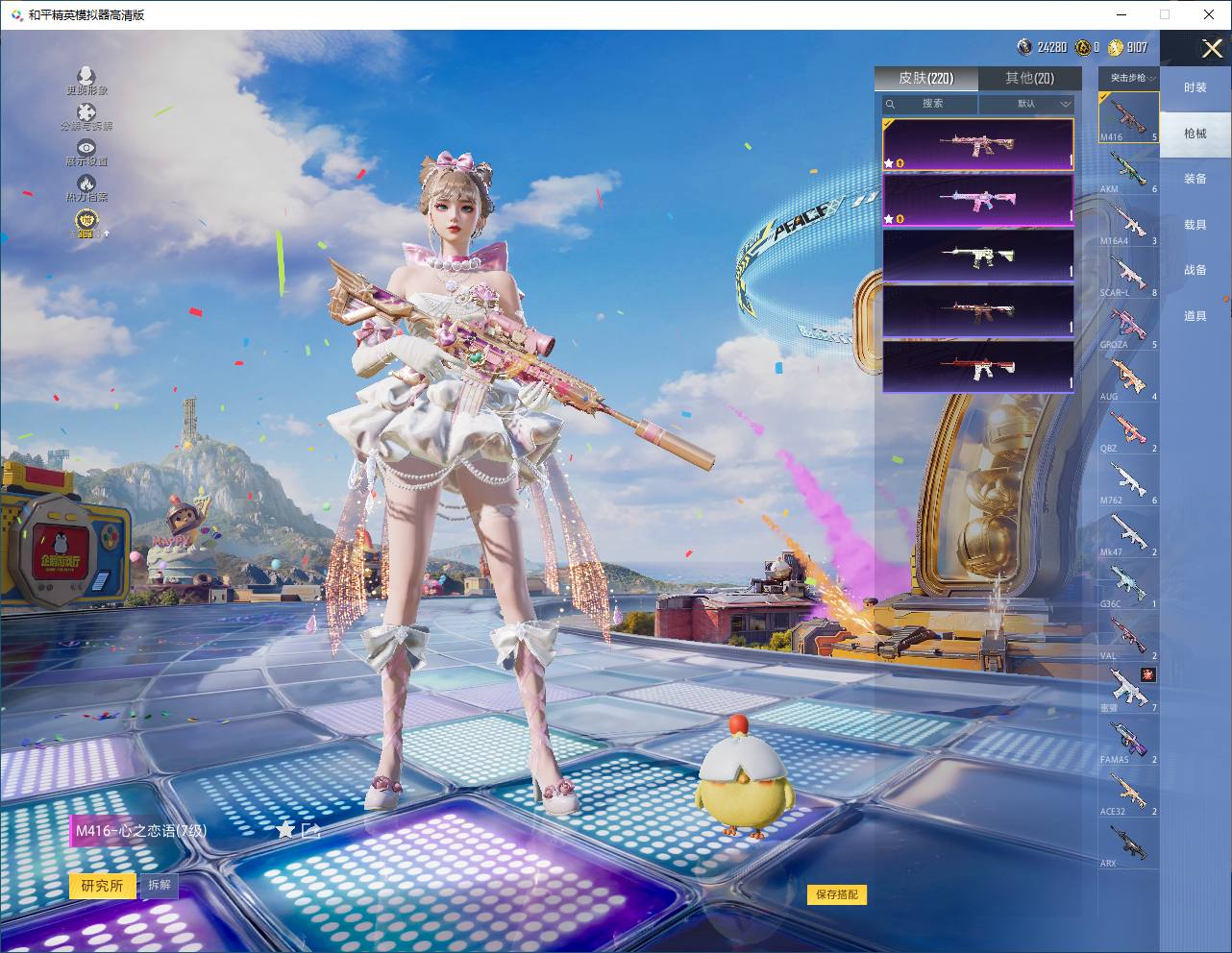Image resolution: width=1232 pixels, height=953 pixels.
Task: Select the 蜜獾 weapon in the rifle list
Action: click(x=1128, y=689)
